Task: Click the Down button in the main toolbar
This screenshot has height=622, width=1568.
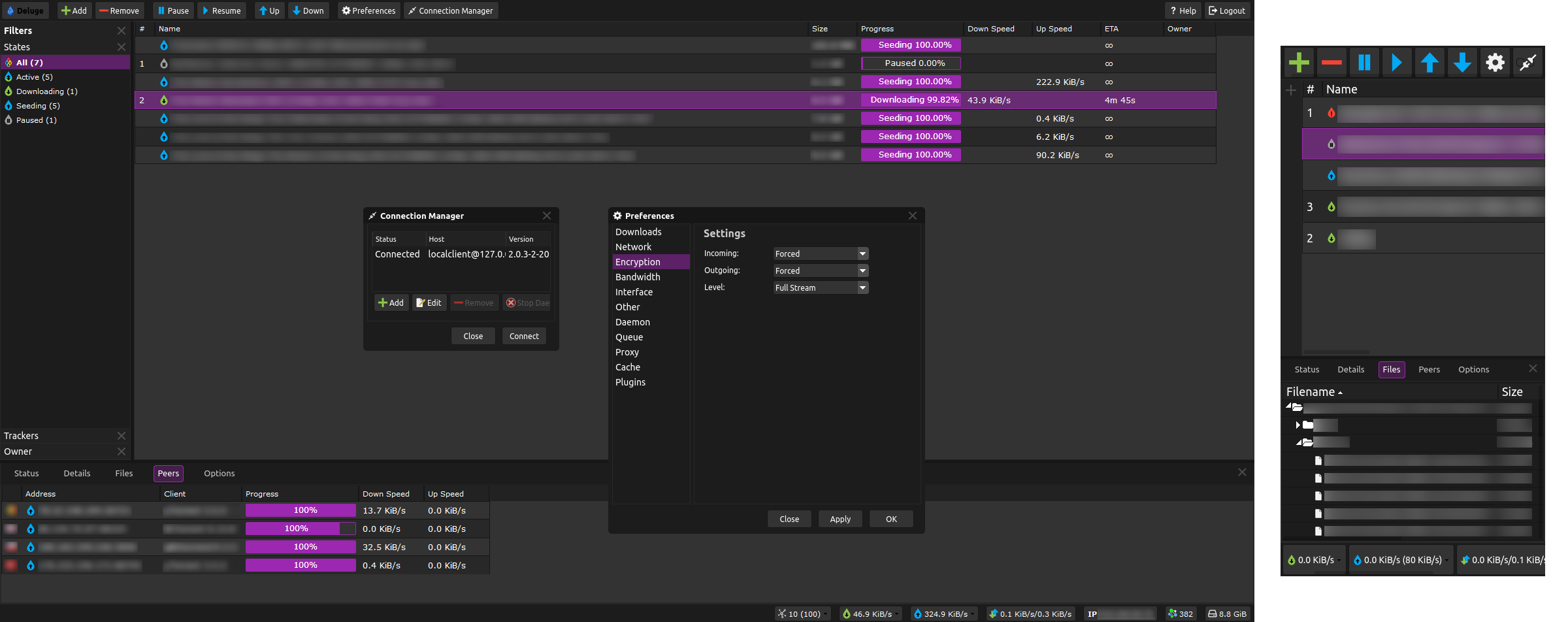Action: pyautogui.click(x=308, y=10)
